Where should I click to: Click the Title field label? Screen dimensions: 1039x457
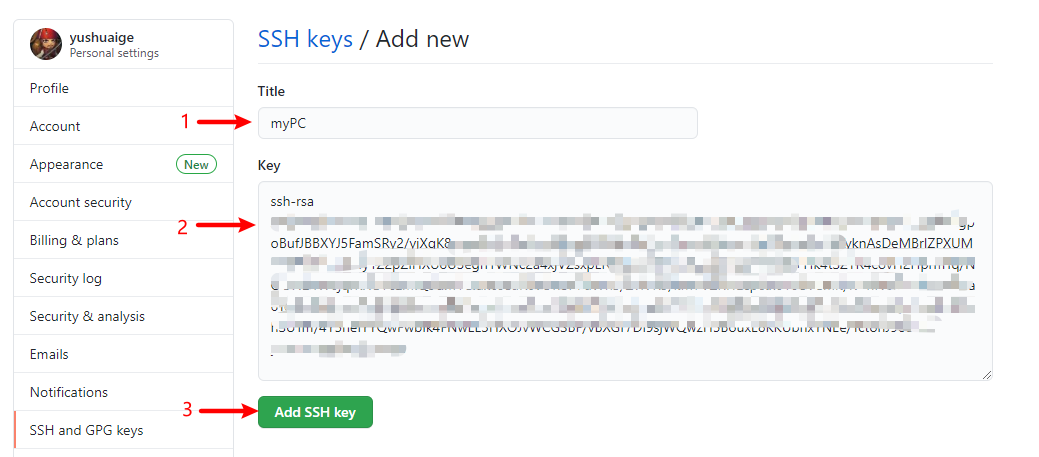tap(271, 91)
